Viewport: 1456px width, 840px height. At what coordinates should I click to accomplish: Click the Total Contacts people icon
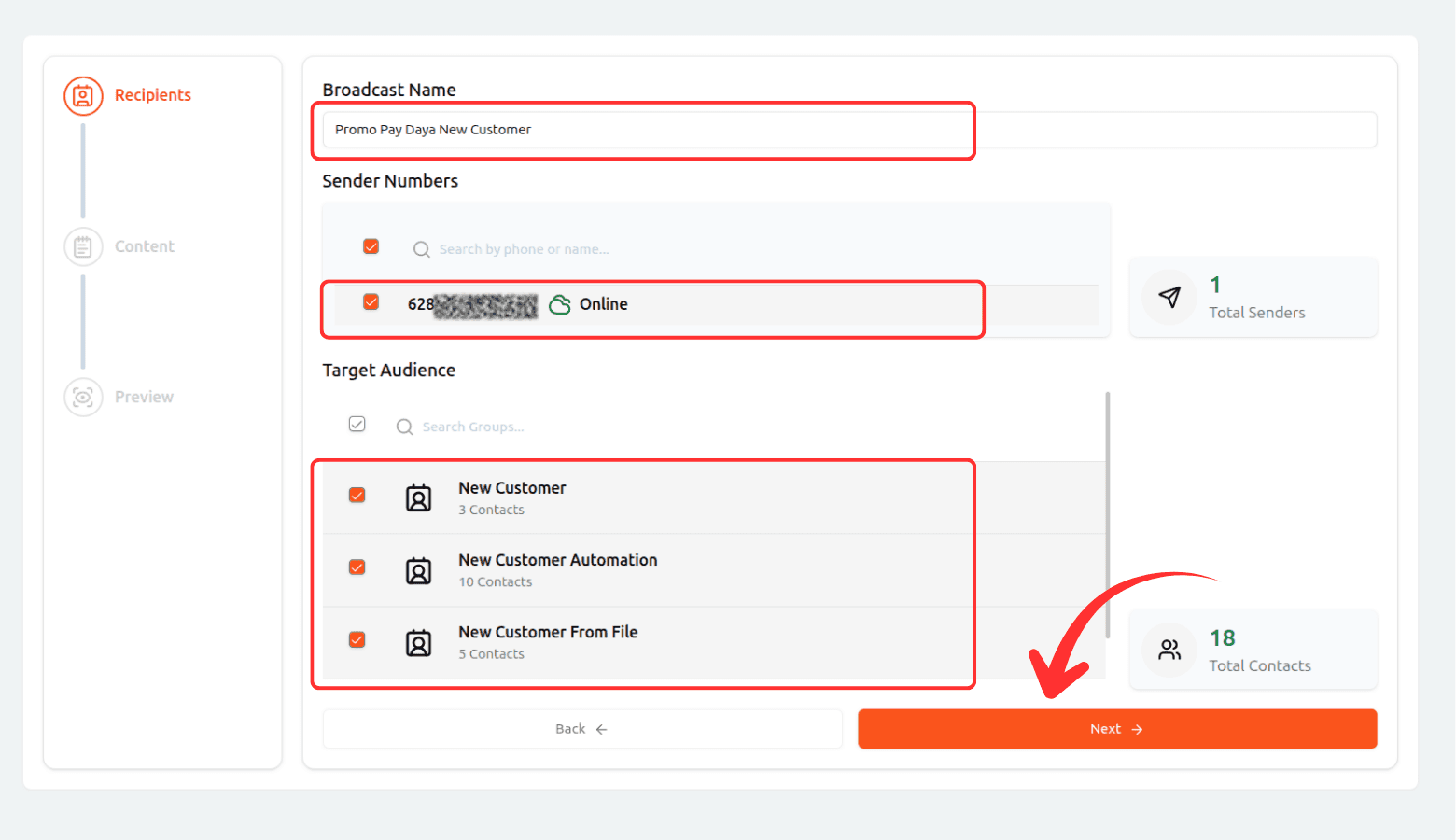(x=1169, y=650)
